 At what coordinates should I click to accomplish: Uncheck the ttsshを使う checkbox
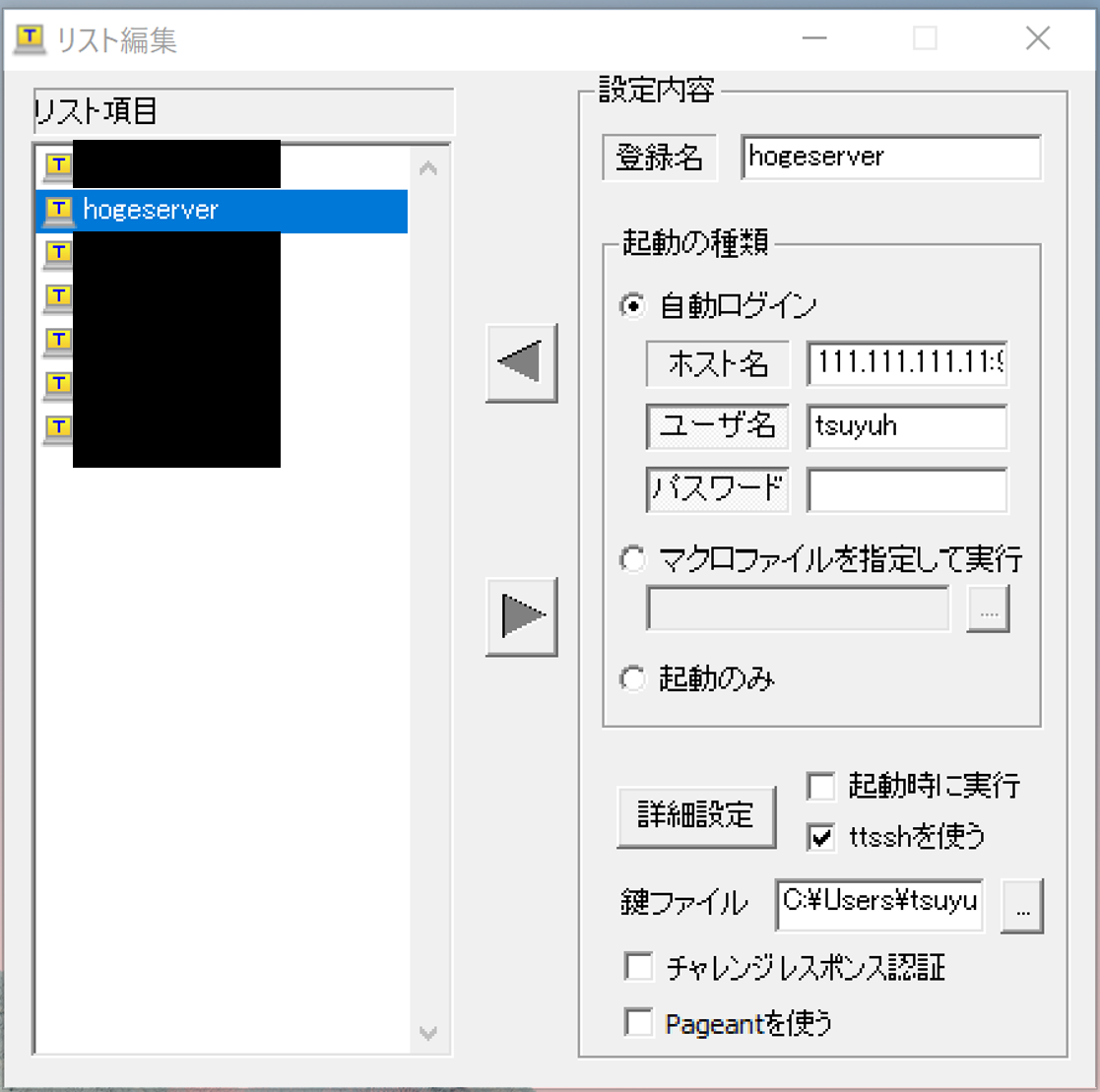pos(820,837)
